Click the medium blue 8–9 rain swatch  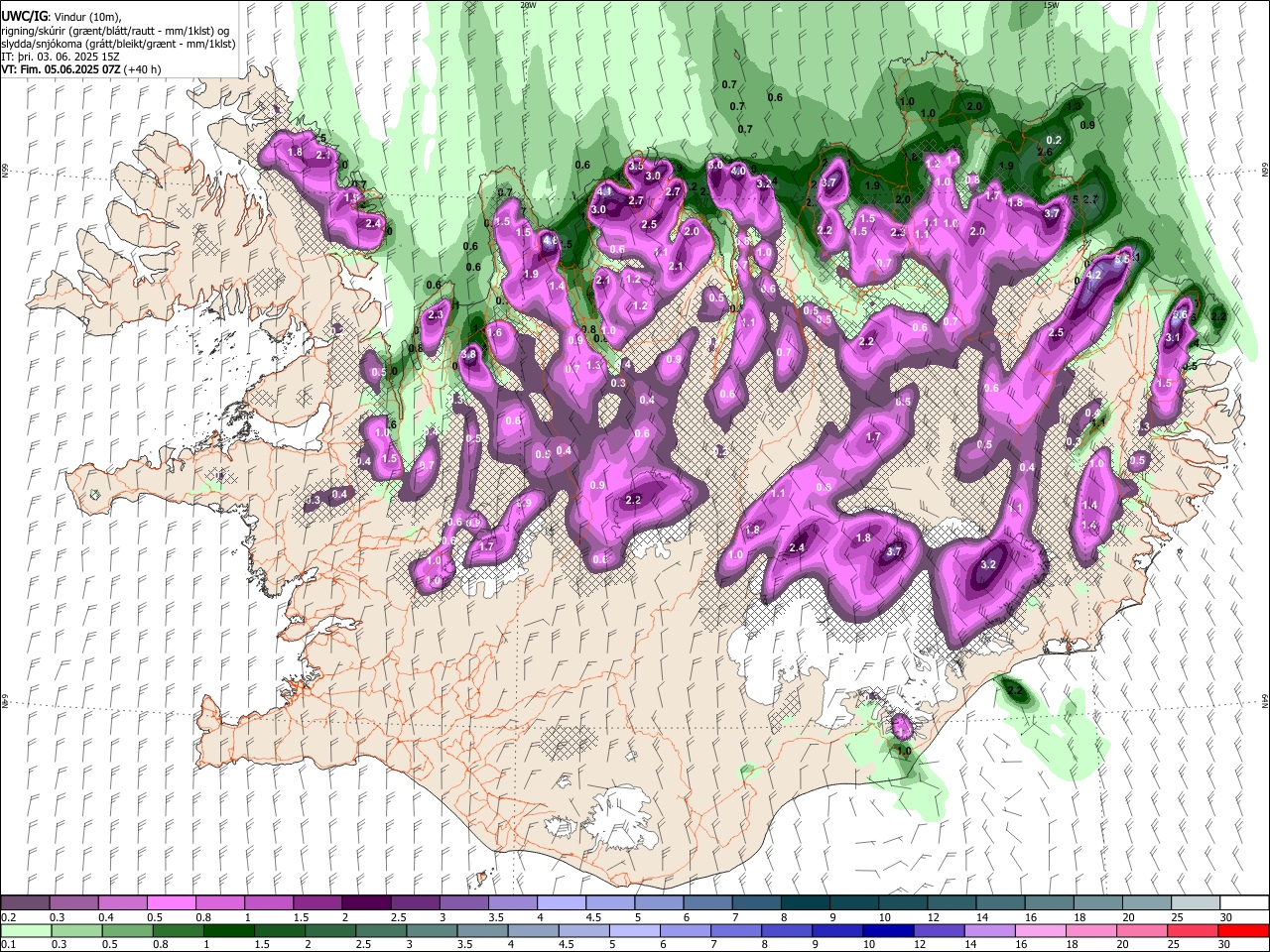pyautogui.click(x=786, y=930)
